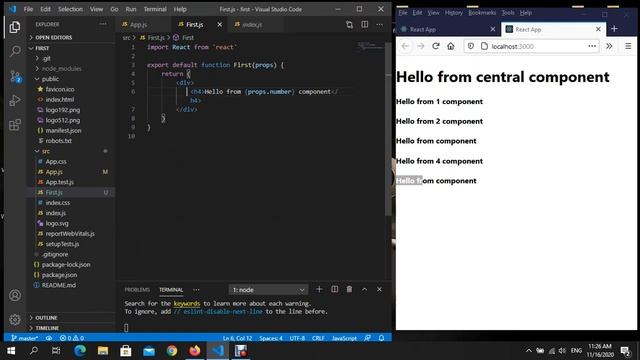Open the File menu in VS Code
Image resolution: width=640 pixels, height=360 pixels.
28,9
